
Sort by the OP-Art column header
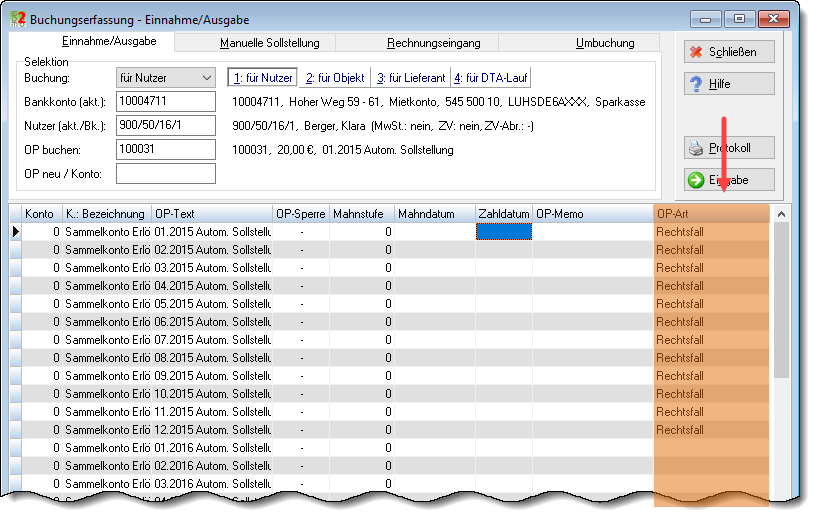[x=711, y=214]
